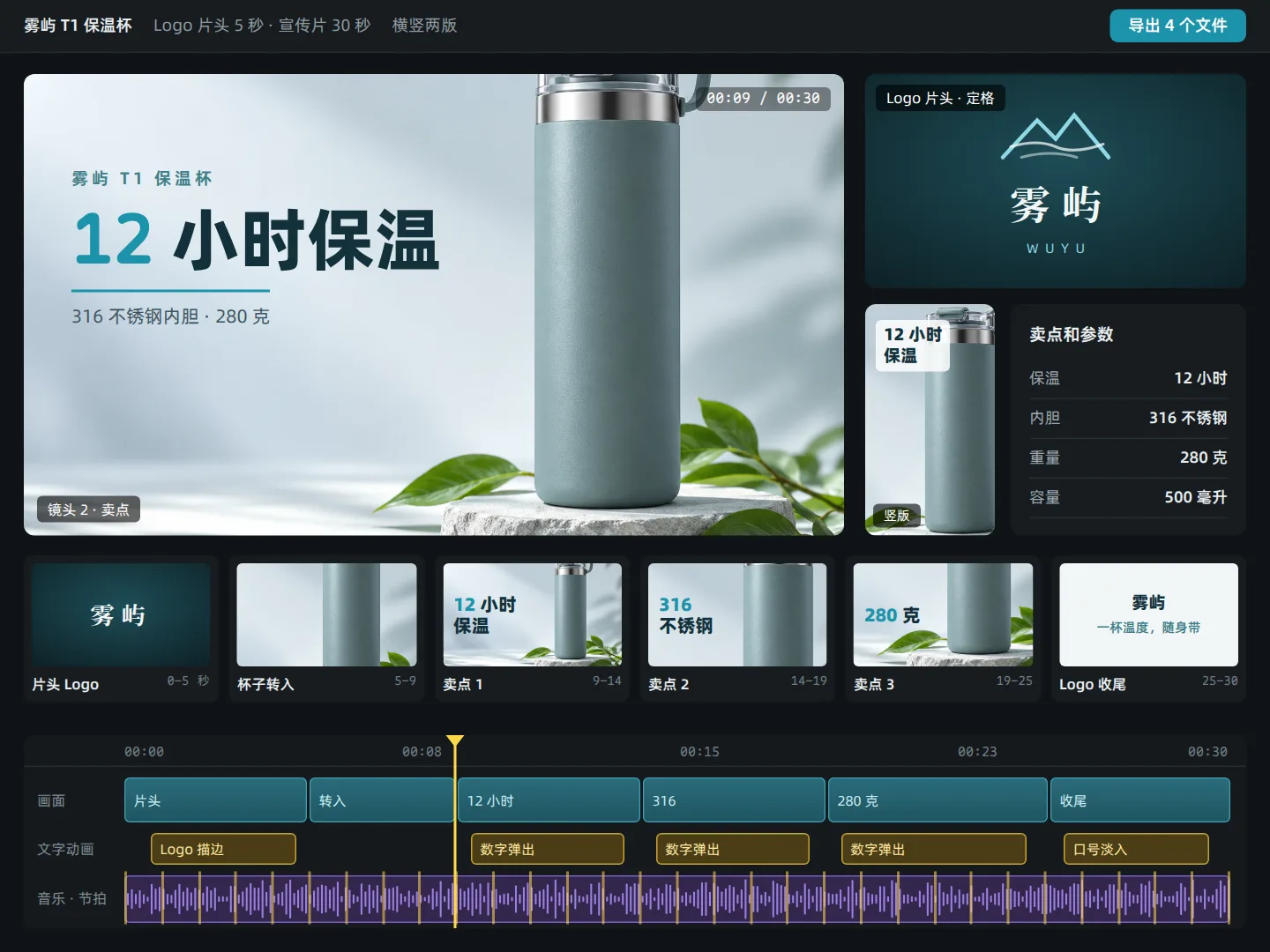Select the 316 clip on the 画面 track
This screenshot has height=952, width=1270.
pyautogui.click(x=734, y=800)
